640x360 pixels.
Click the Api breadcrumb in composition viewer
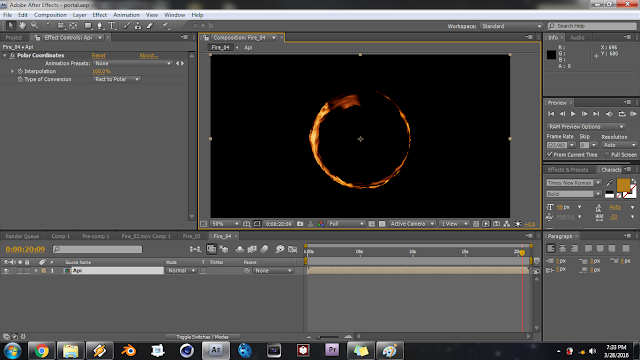[248, 47]
